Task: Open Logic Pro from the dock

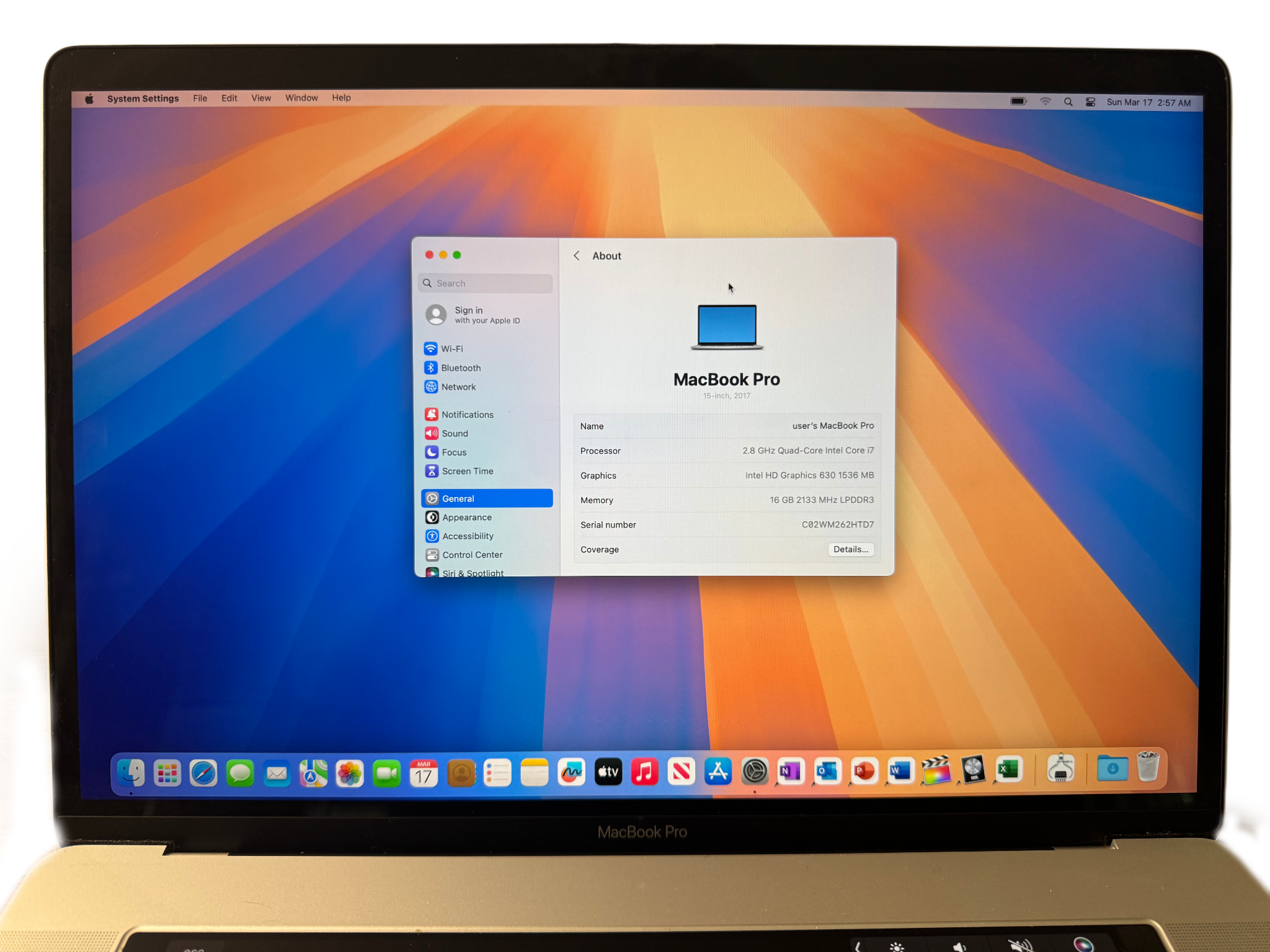Action: pyautogui.click(x=973, y=770)
